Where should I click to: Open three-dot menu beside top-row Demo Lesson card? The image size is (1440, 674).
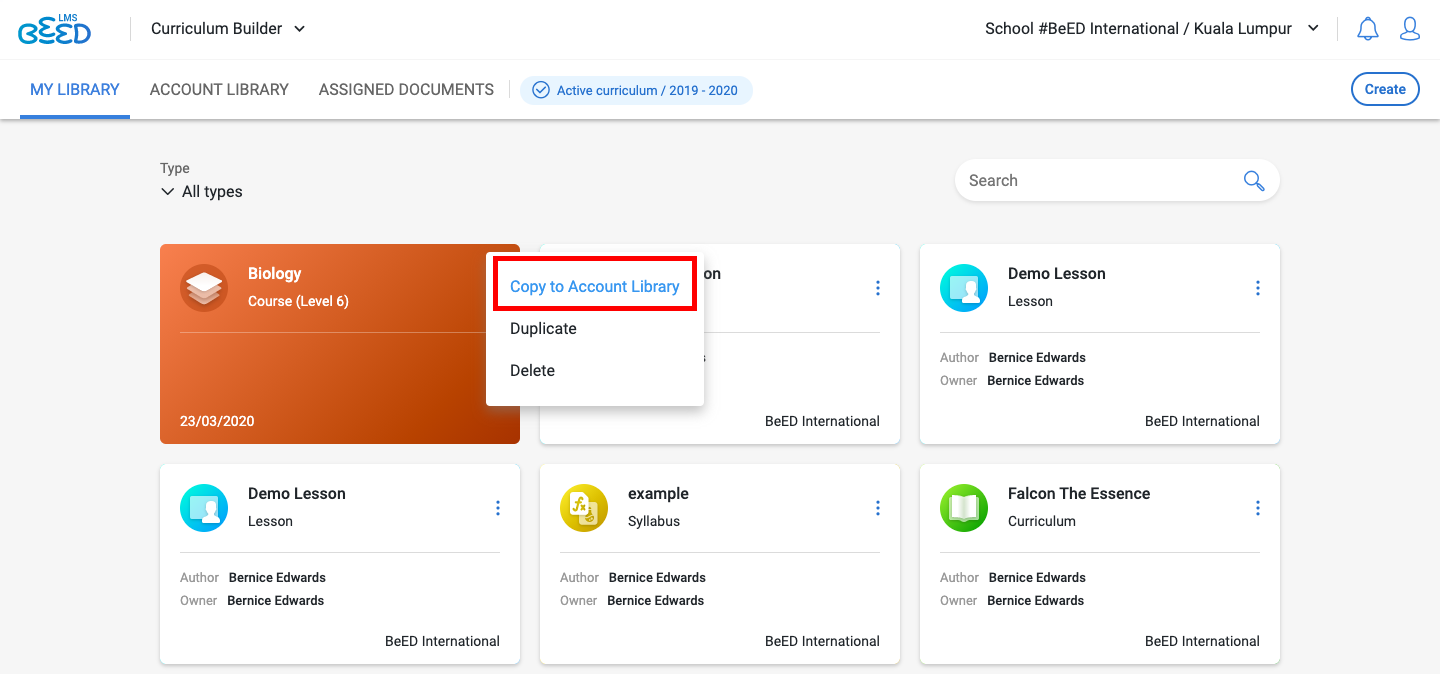click(1258, 288)
